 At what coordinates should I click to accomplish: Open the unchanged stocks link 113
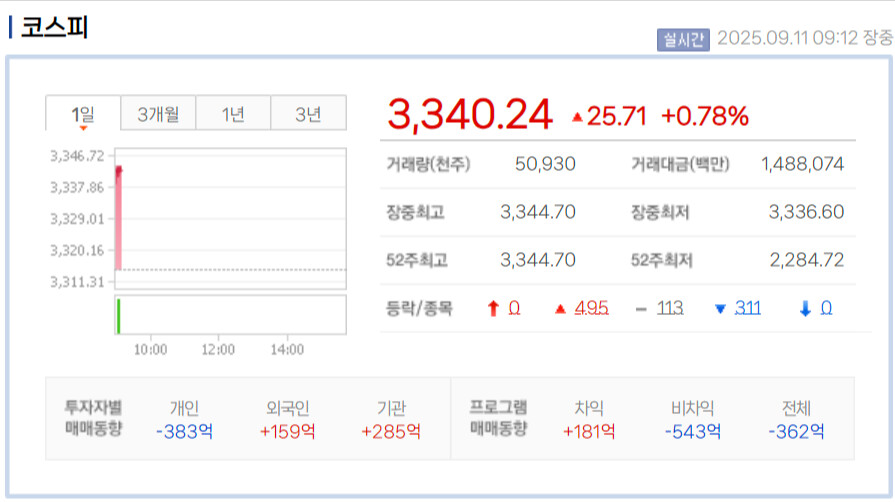(670, 308)
